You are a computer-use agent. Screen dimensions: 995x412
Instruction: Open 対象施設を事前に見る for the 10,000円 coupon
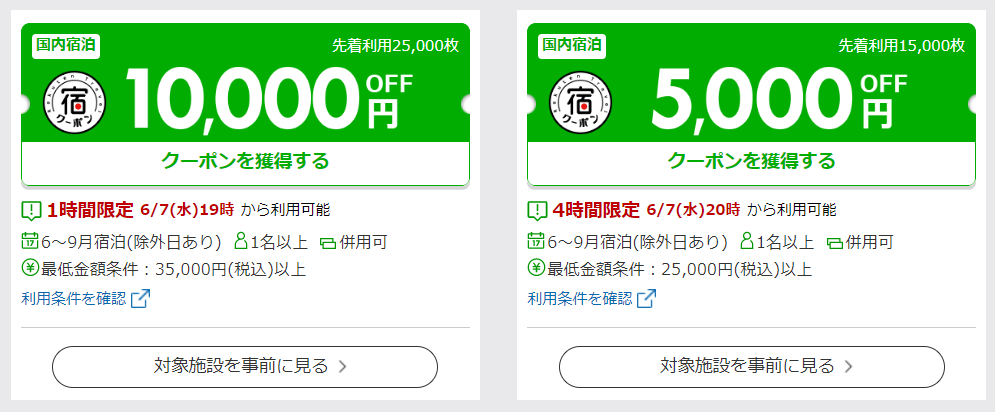245,366
